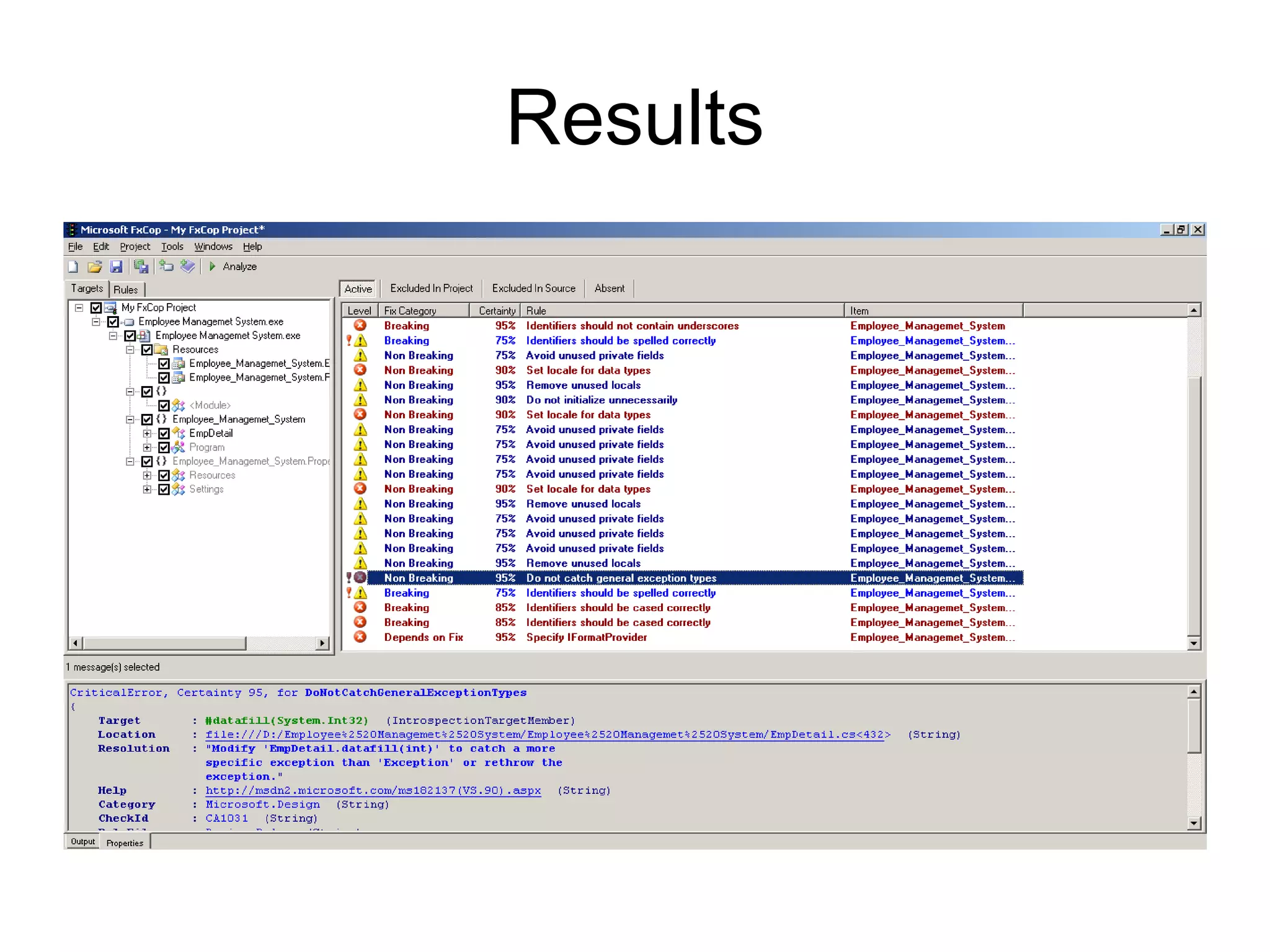This screenshot has width=1270, height=952.
Task: Open the Project menu
Action: 135,247
